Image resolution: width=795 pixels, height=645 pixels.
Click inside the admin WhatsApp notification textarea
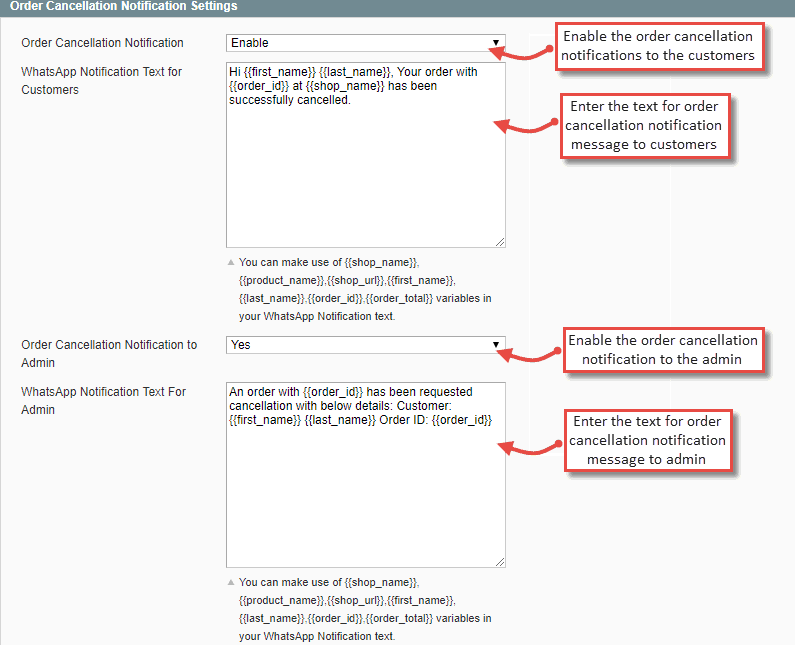pyautogui.click(x=366, y=475)
